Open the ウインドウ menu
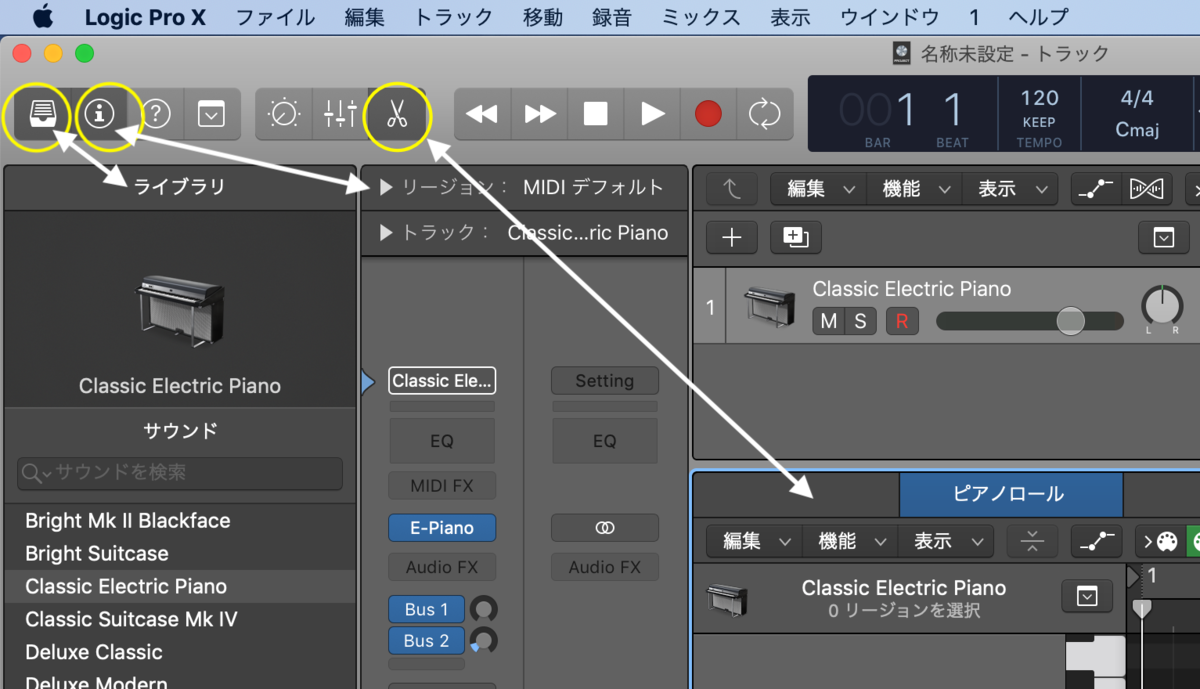This screenshot has height=689, width=1200. (x=889, y=17)
